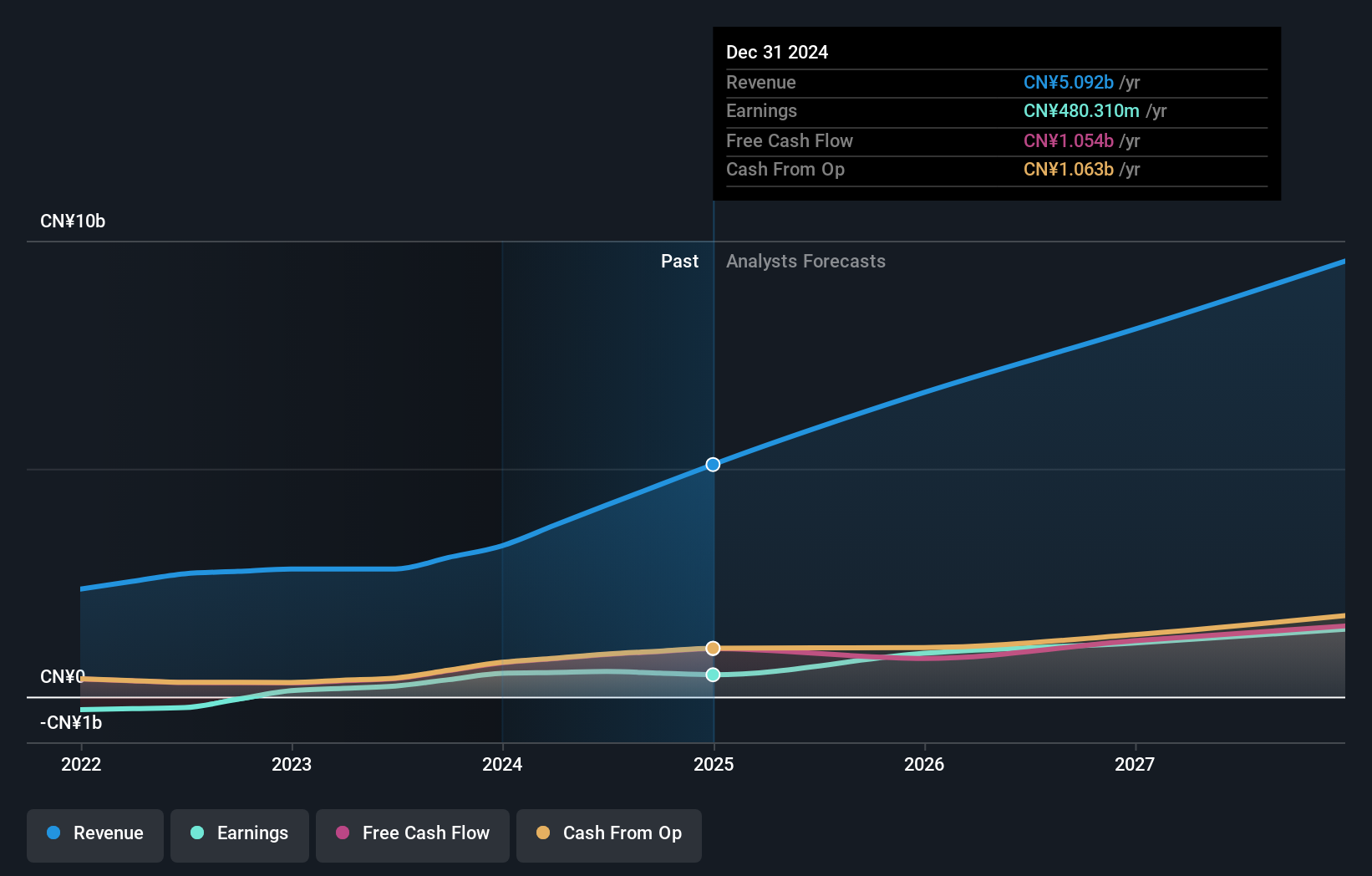This screenshot has height=876, width=1372.
Task: Click the 2025 x-axis label
Action: 714,764
